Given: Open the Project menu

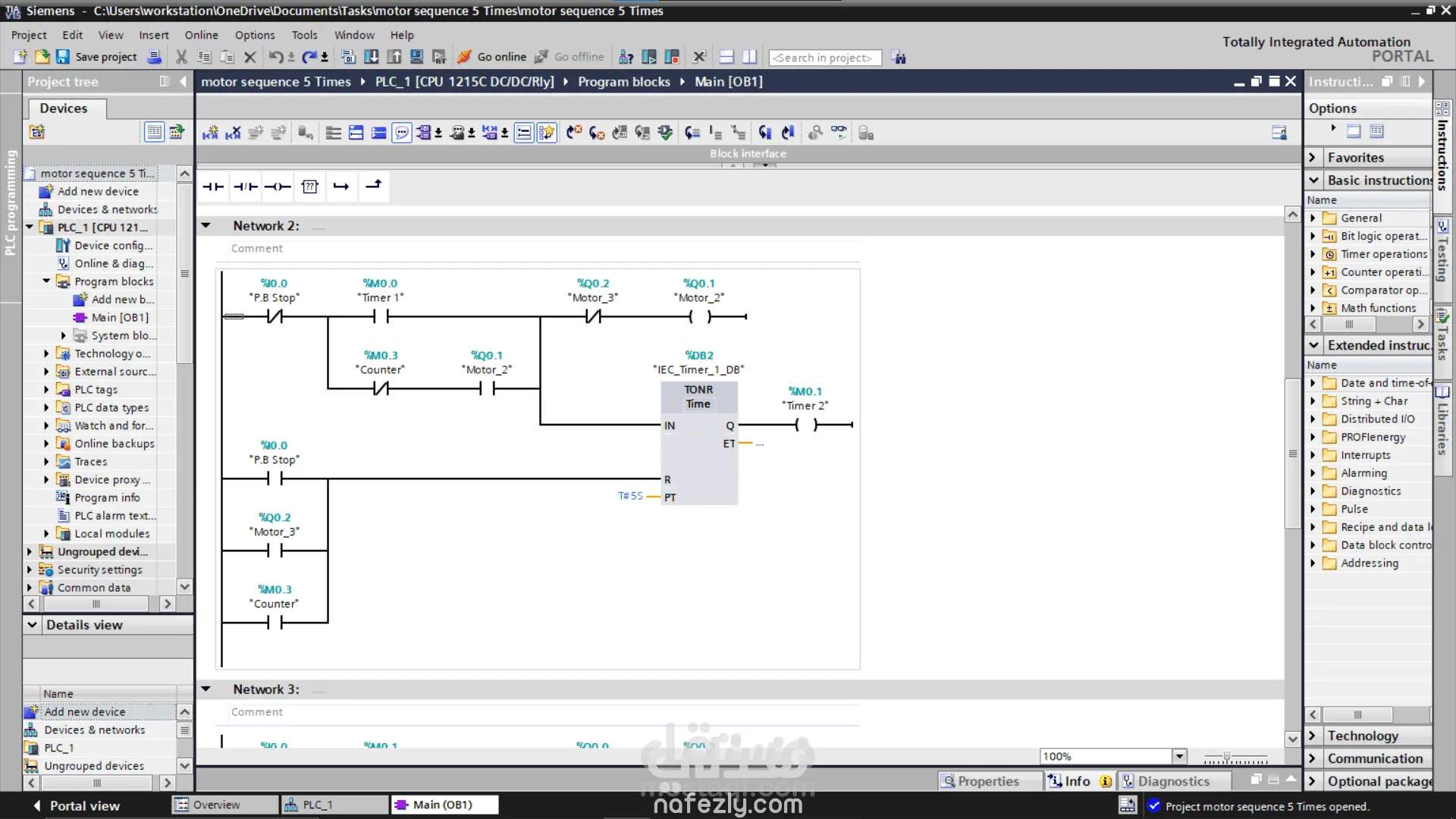Looking at the screenshot, I should [x=29, y=35].
